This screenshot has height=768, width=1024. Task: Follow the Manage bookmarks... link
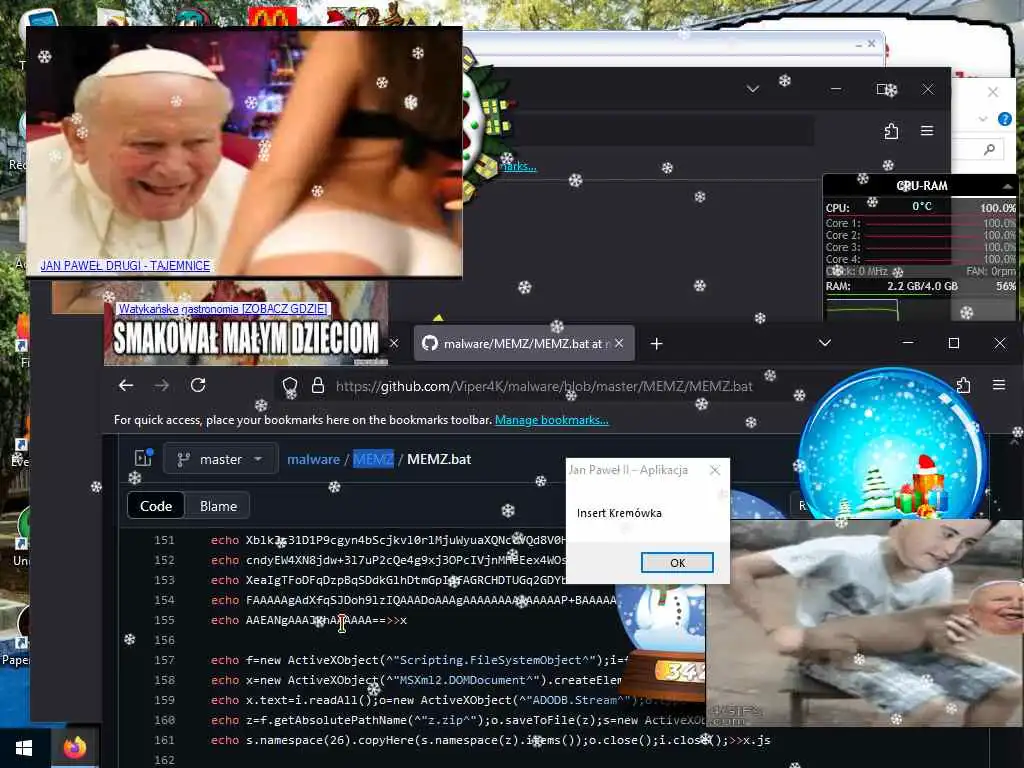[x=551, y=420]
